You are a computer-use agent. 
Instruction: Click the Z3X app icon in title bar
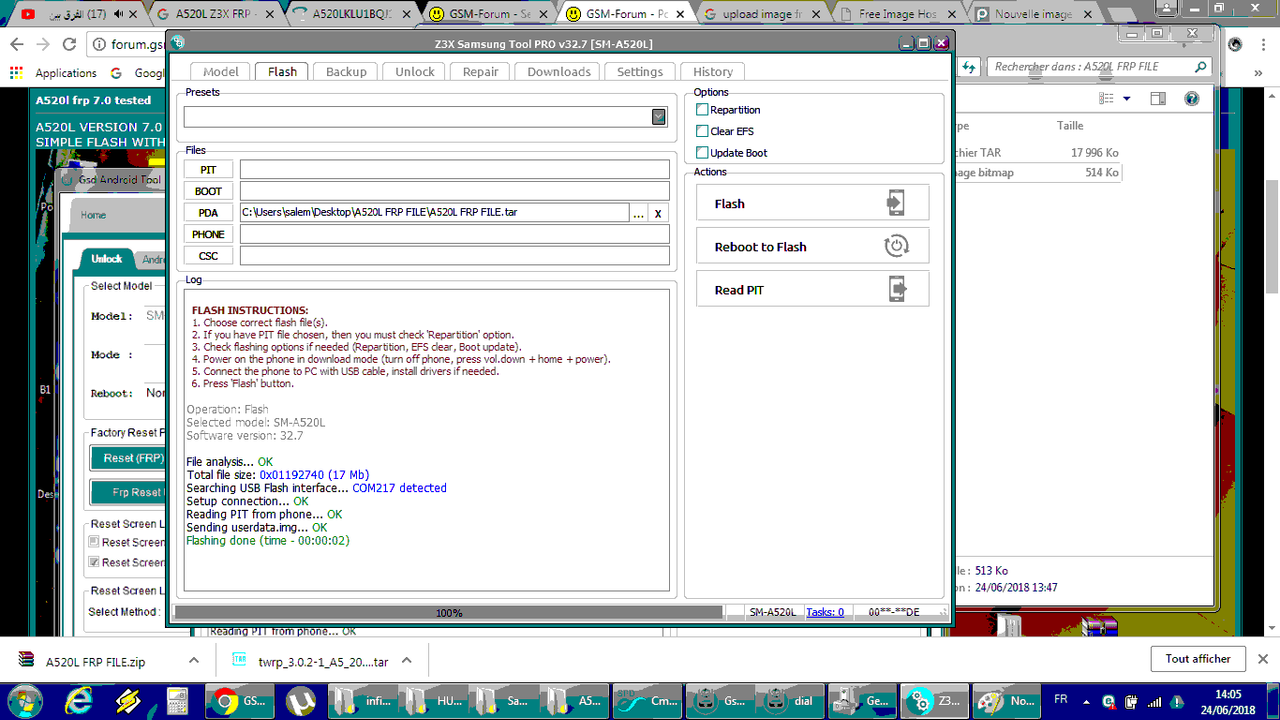click(x=178, y=43)
